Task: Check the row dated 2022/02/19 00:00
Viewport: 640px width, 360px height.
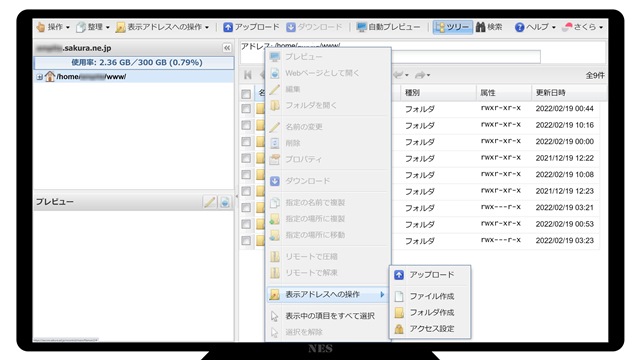Action: point(246,142)
